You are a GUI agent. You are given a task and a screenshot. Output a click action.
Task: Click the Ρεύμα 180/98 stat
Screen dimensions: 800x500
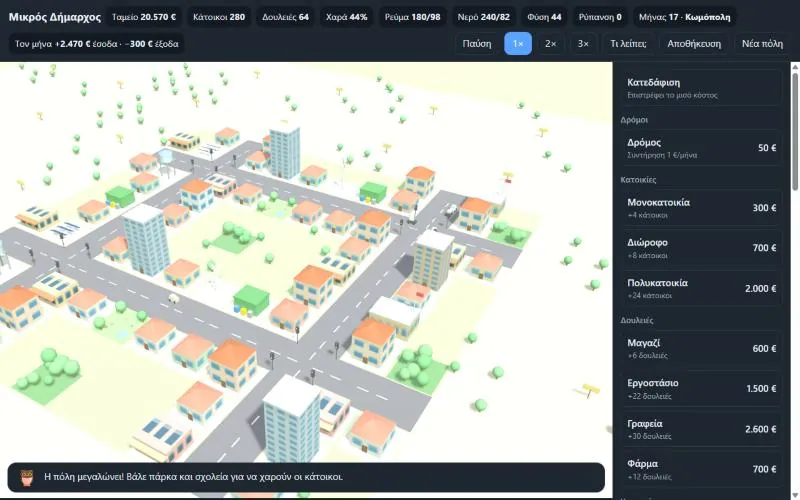(x=412, y=17)
